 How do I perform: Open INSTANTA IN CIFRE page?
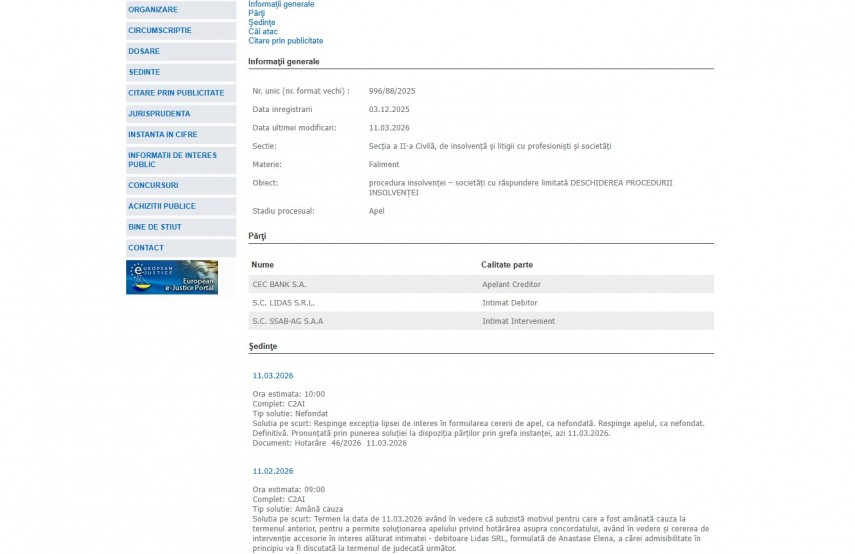tap(165, 134)
